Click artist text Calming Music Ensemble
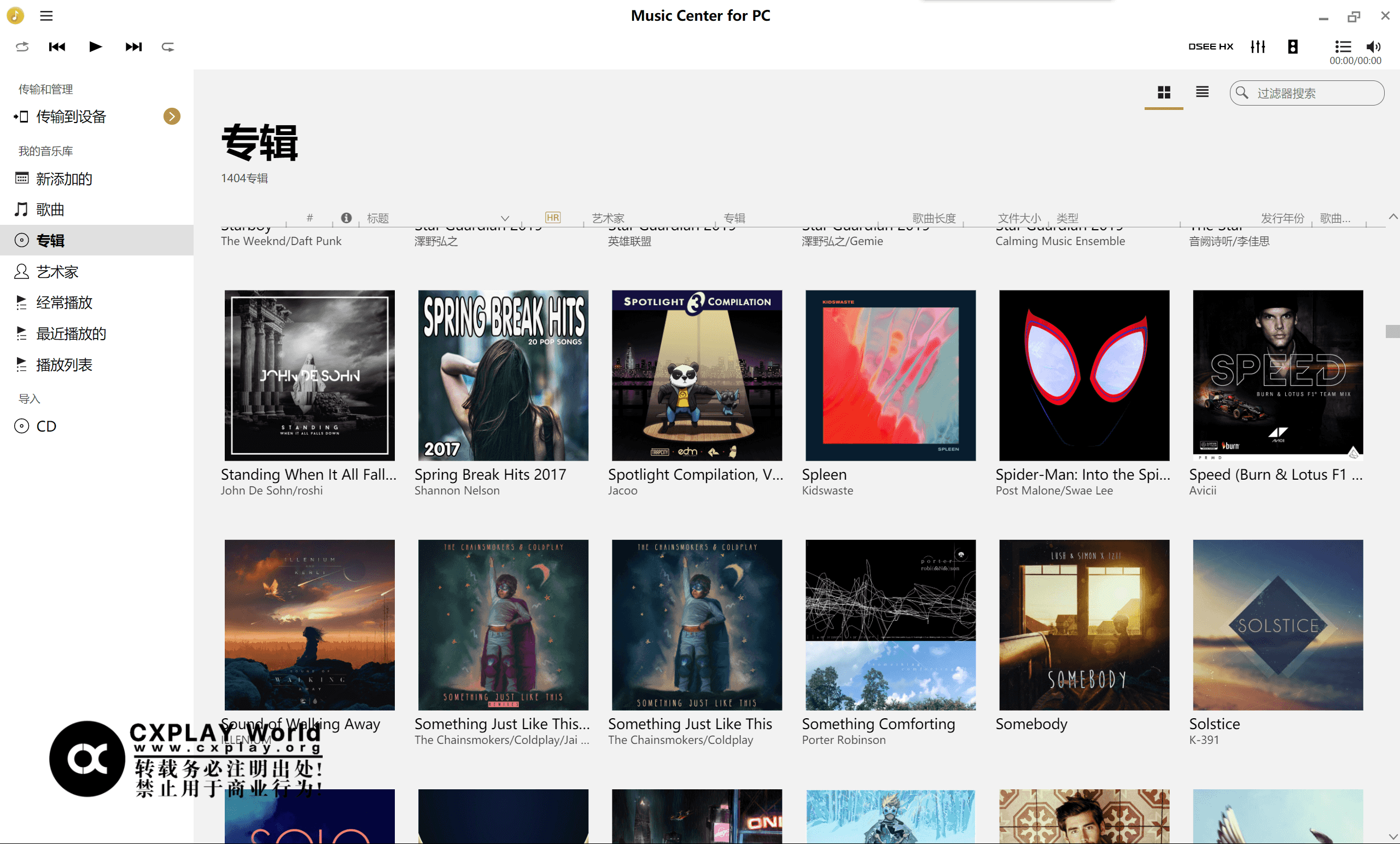This screenshot has height=844, width=1400. click(1060, 241)
